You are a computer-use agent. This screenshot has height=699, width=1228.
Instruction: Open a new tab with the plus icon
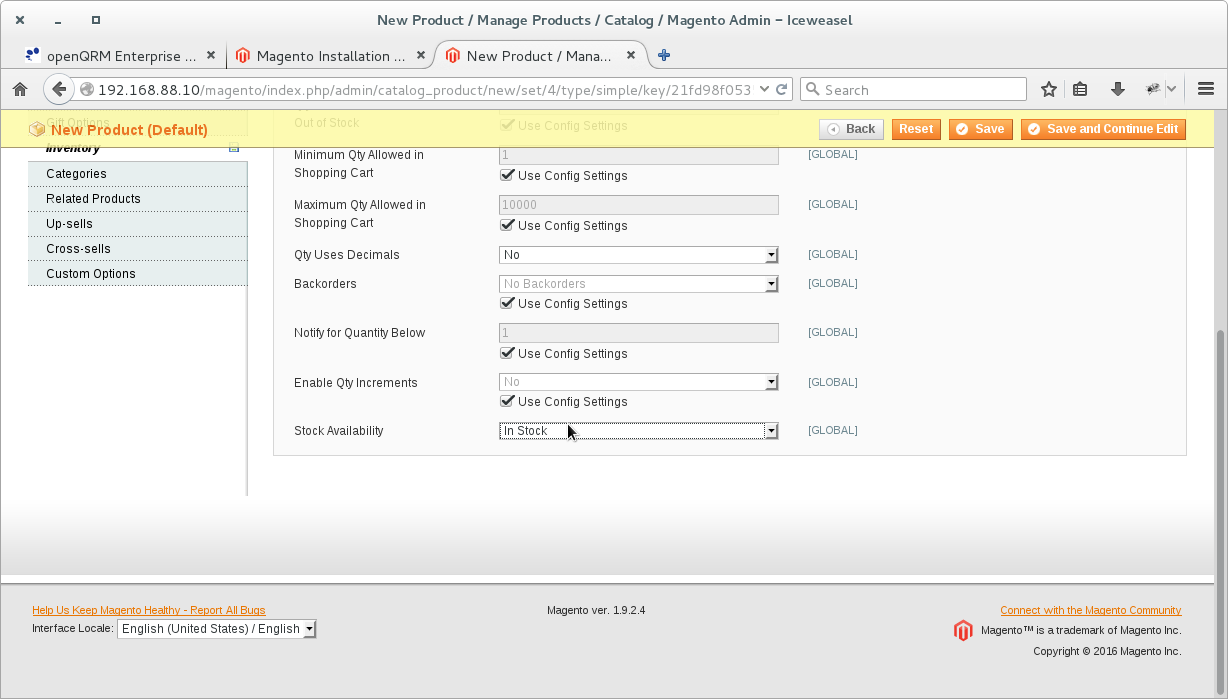664,56
